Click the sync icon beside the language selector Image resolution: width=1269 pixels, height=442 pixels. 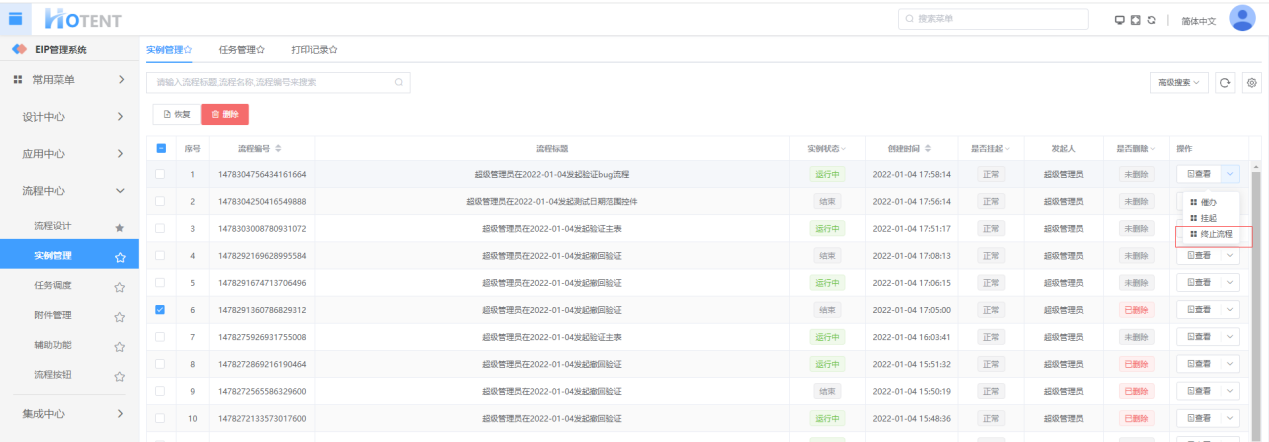tap(1151, 20)
